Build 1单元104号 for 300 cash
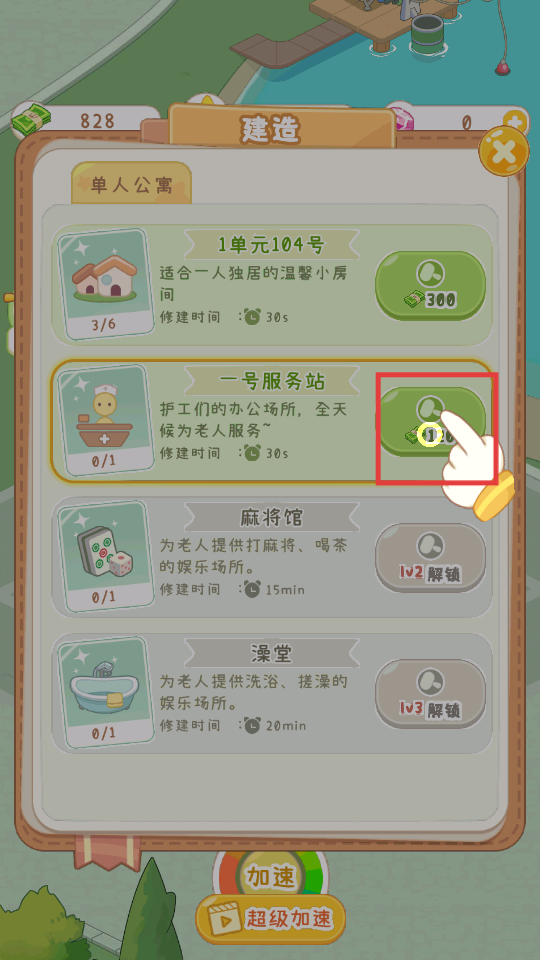The width and height of the screenshot is (540, 960). [x=430, y=285]
